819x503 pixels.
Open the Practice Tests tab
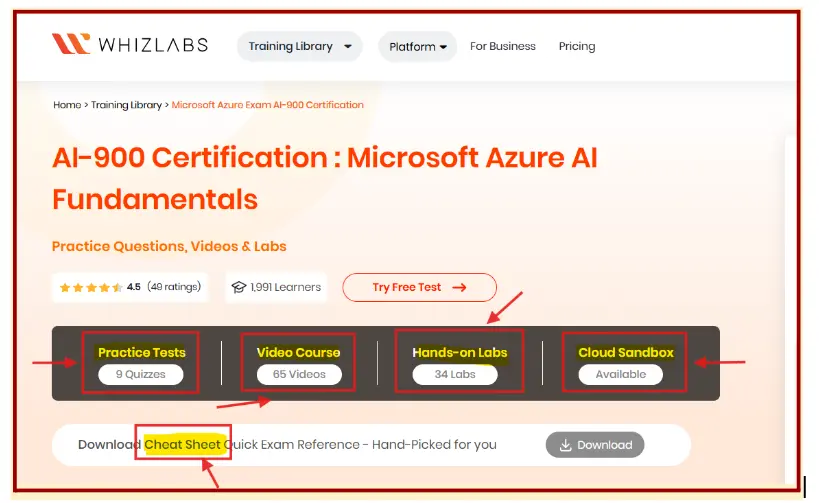(142, 353)
